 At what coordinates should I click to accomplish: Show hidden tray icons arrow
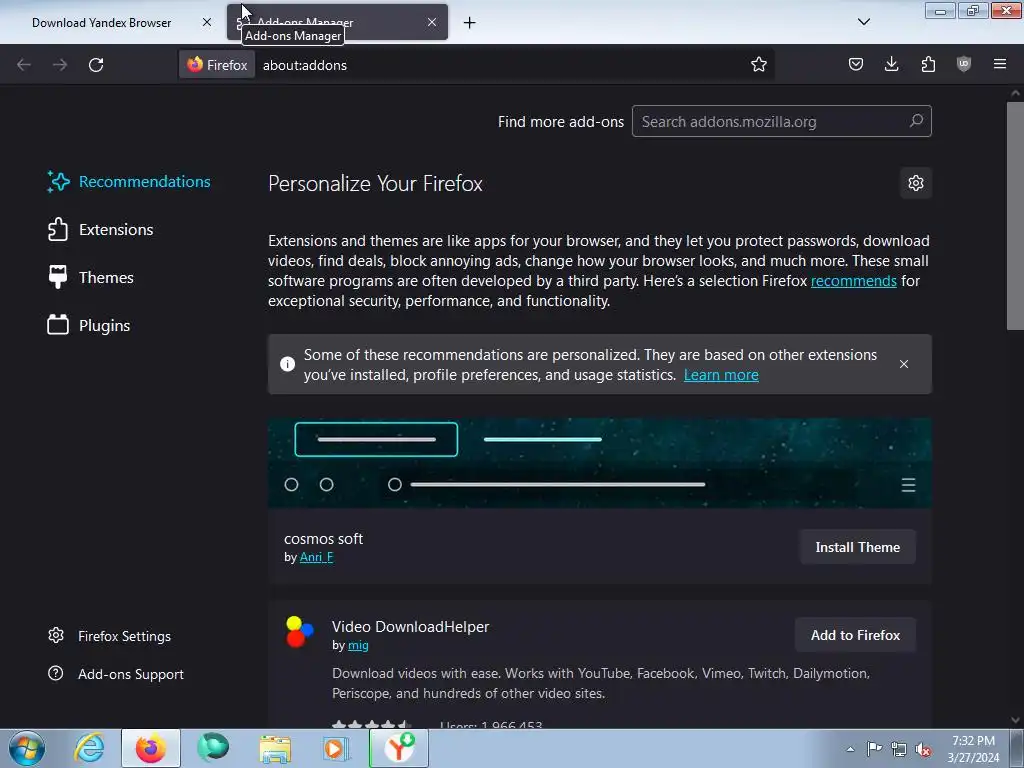pyautogui.click(x=850, y=749)
